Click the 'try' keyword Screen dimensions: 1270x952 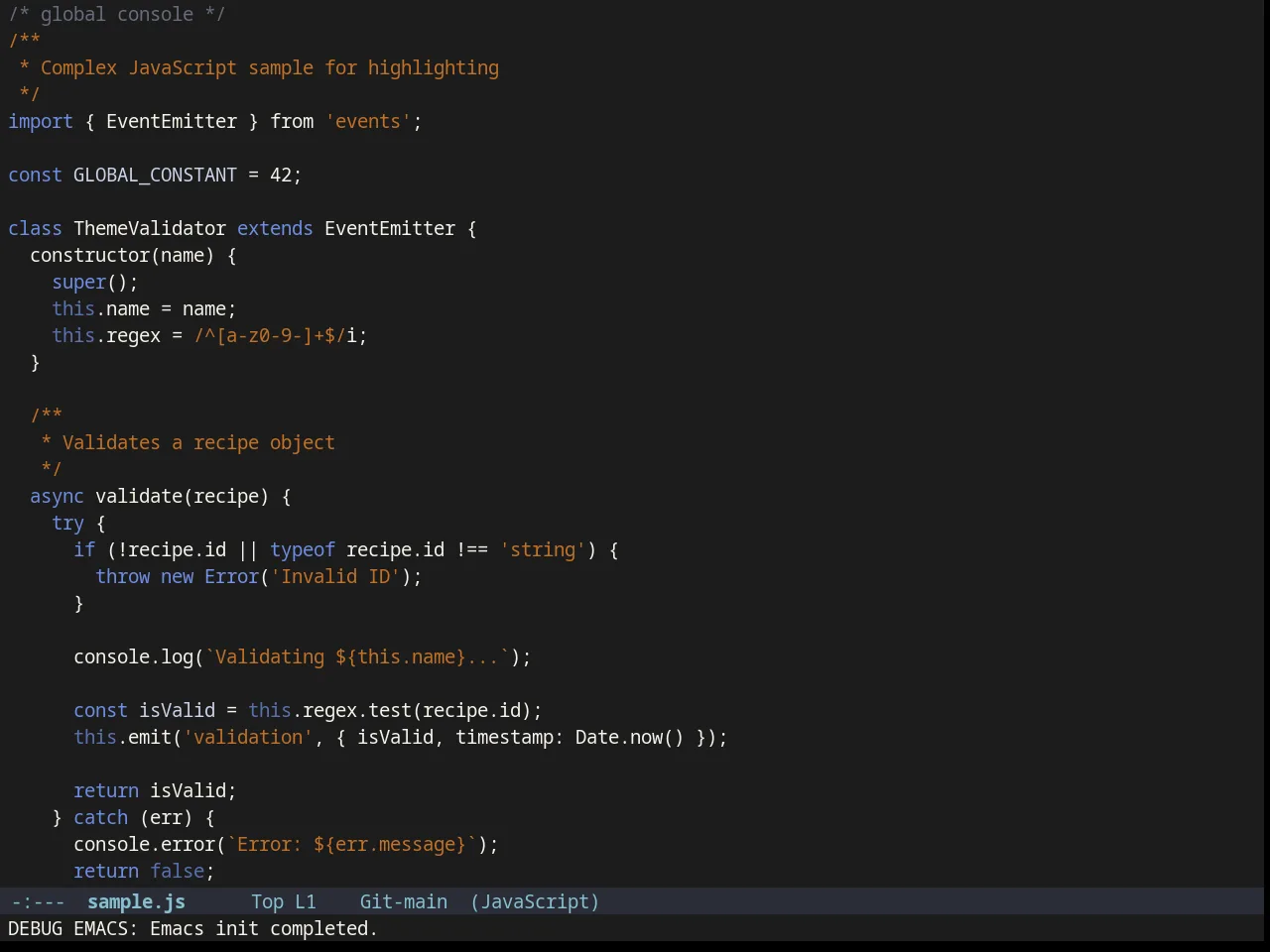[x=67, y=523]
